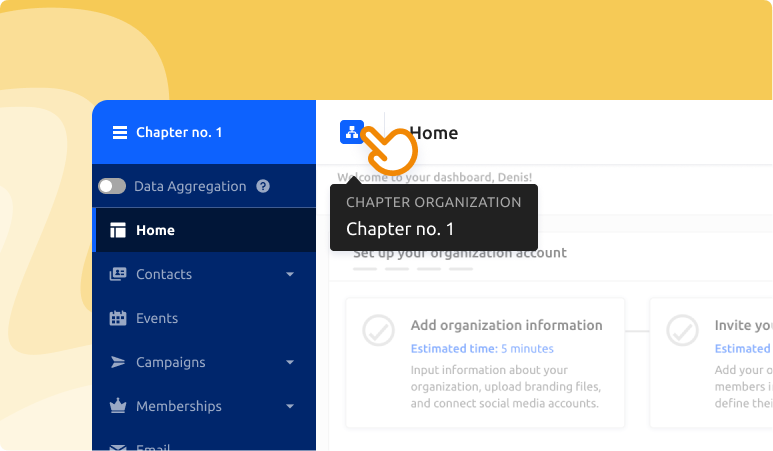The image size is (773, 451).
Task: Click the Email envelope icon in sidebar
Action: [x=118, y=447]
